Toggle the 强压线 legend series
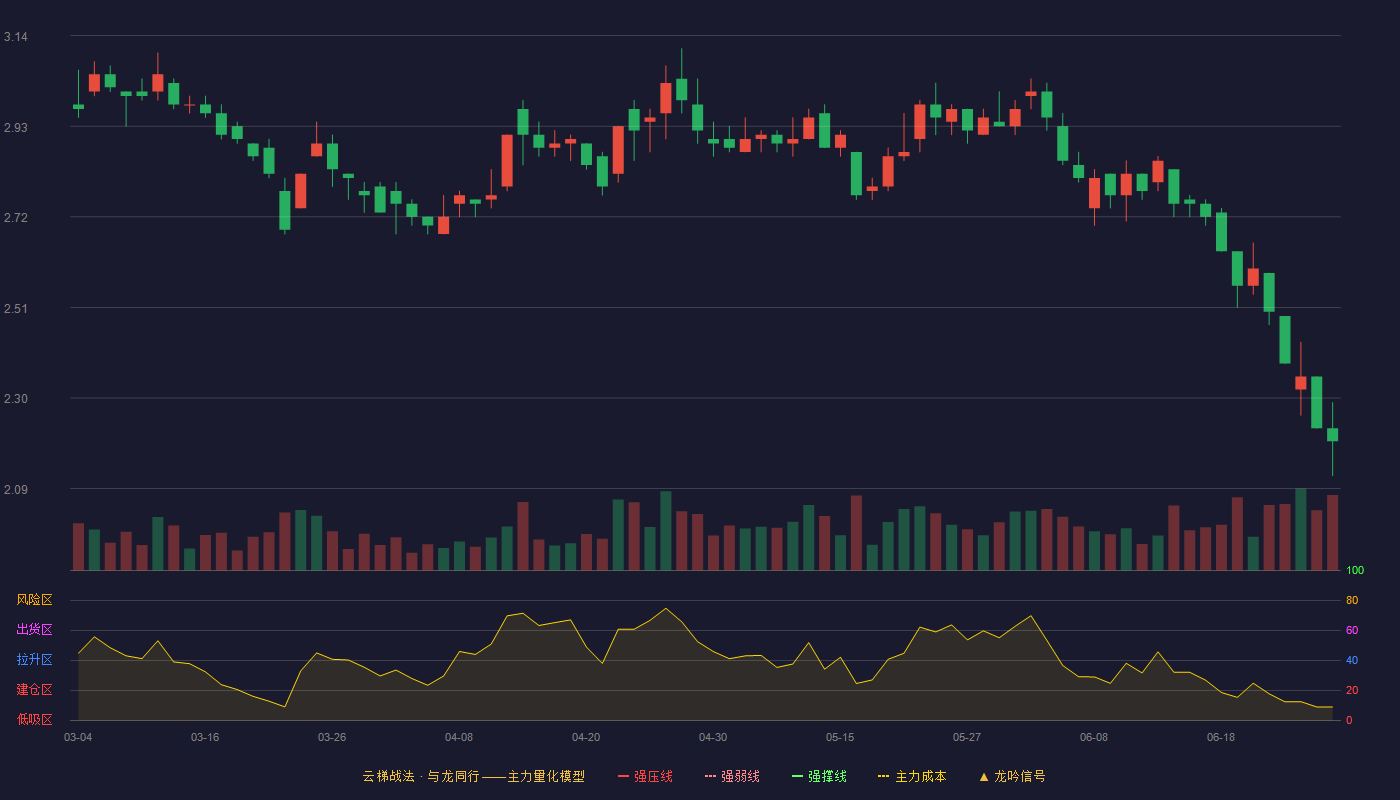This screenshot has width=1400, height=800. [645, 776]
